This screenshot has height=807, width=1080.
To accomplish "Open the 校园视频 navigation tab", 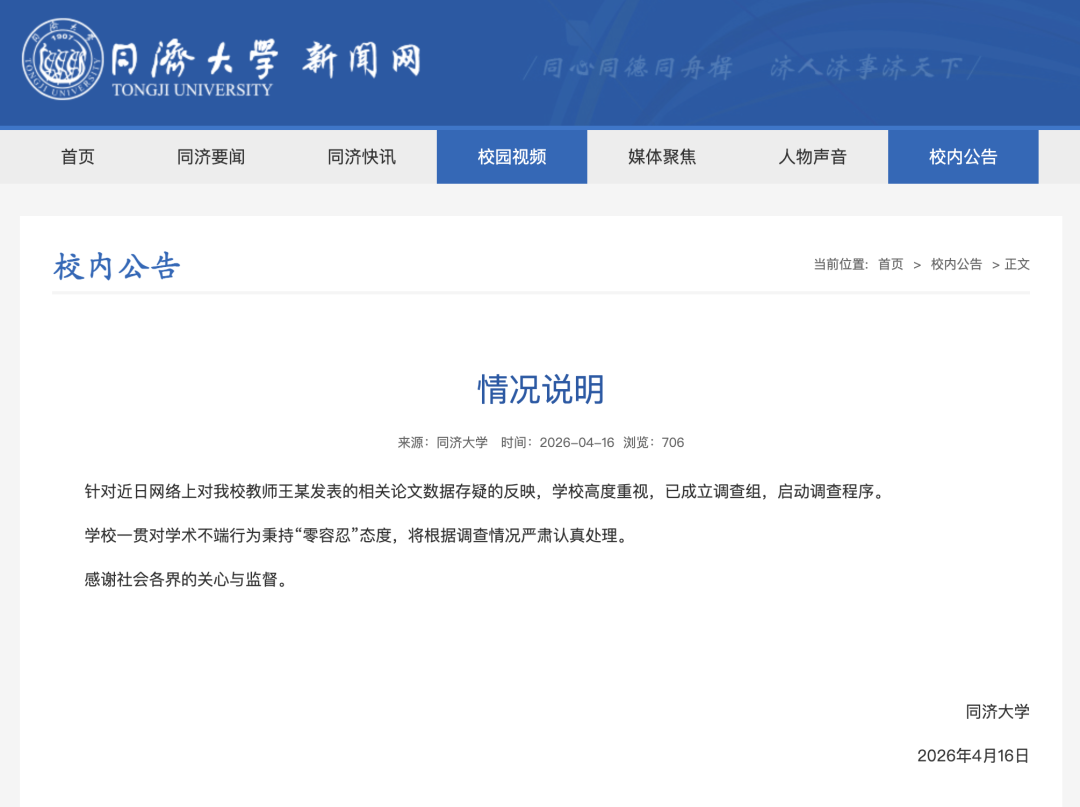I will [x=512, y=157].
